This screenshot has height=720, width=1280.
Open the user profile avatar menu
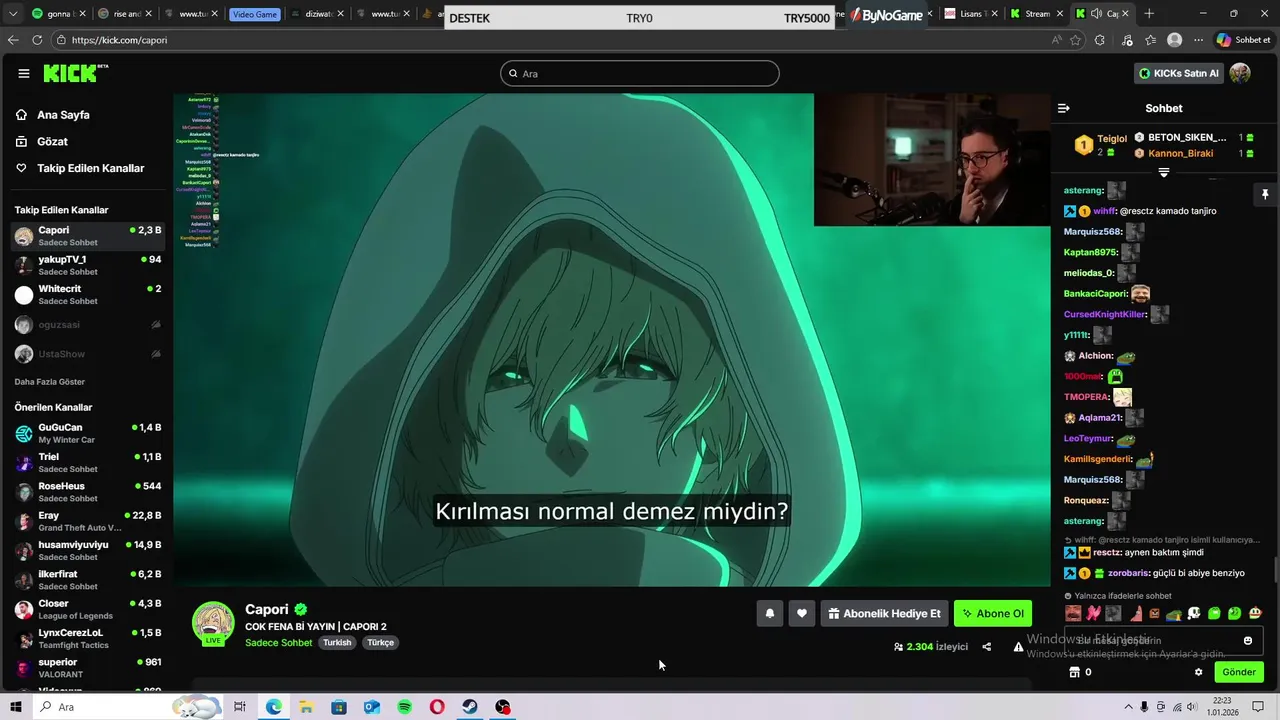pyautogui.click(x=1240, y=73)
